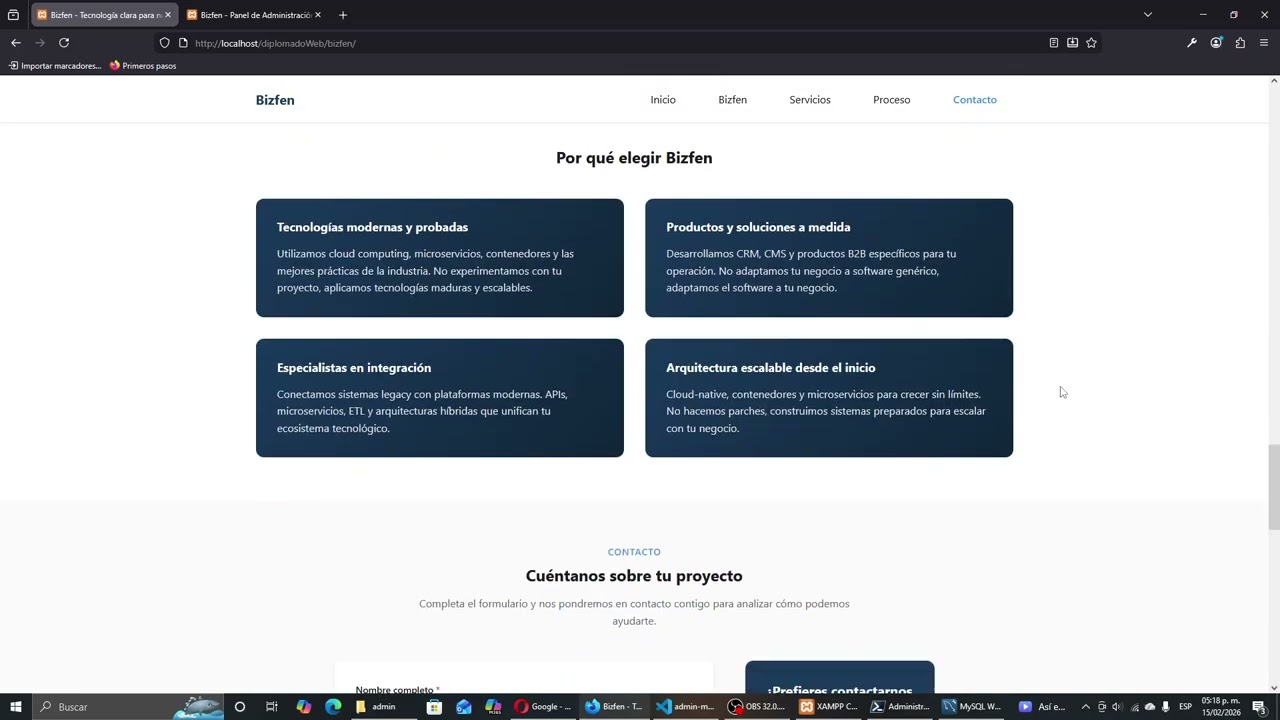This screenshot has height=720, width=1280.
Task: Open the Primeros pasos bookmark
Action: point(143,66)
